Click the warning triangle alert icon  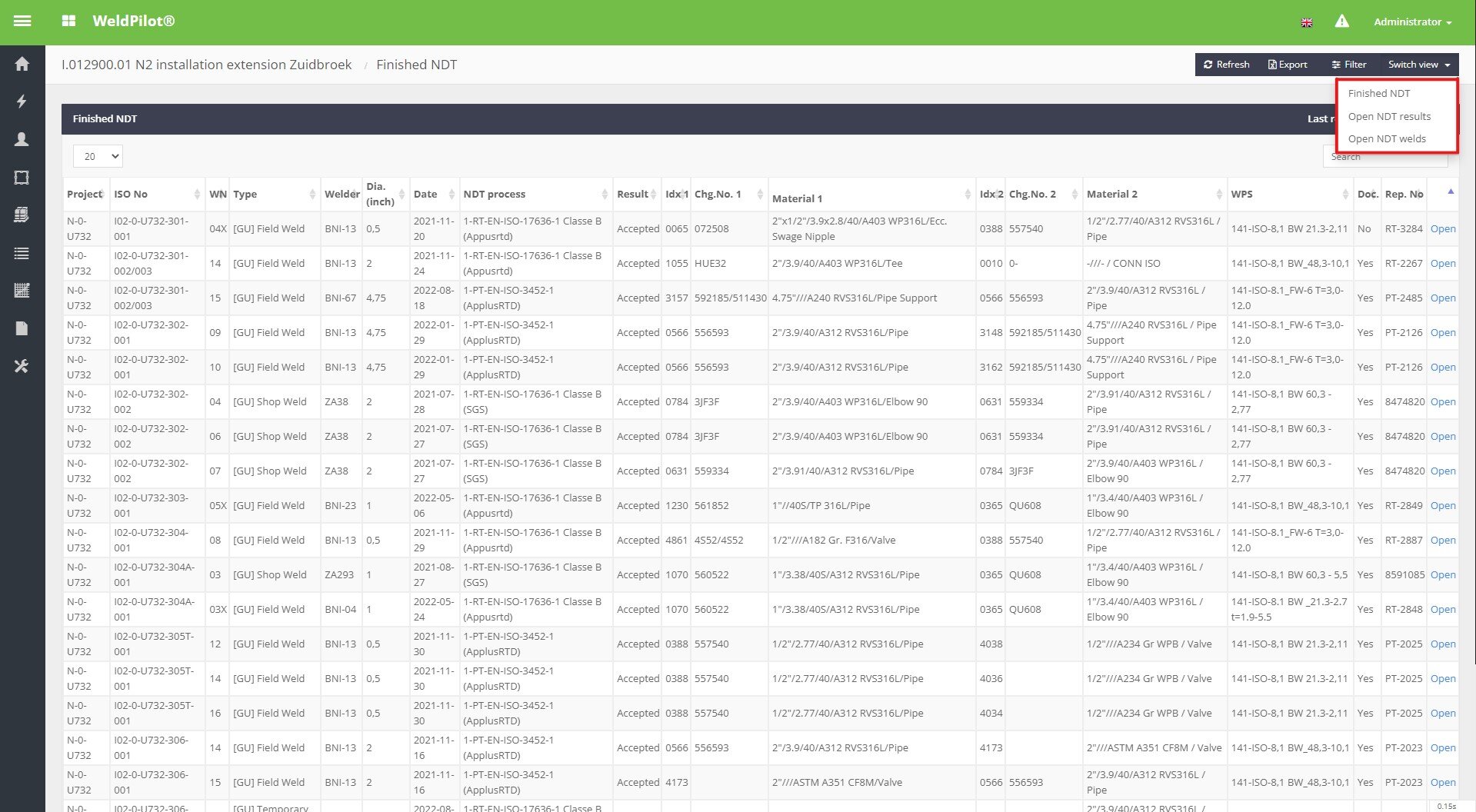[x=1341, y=22]
